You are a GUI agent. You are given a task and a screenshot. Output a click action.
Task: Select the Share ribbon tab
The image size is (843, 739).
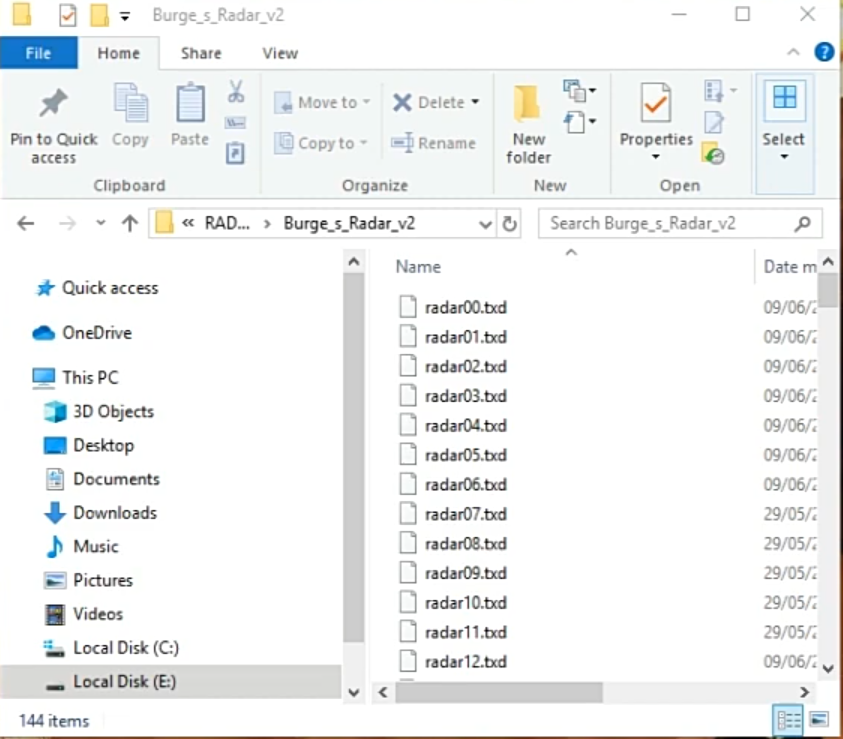201,53
